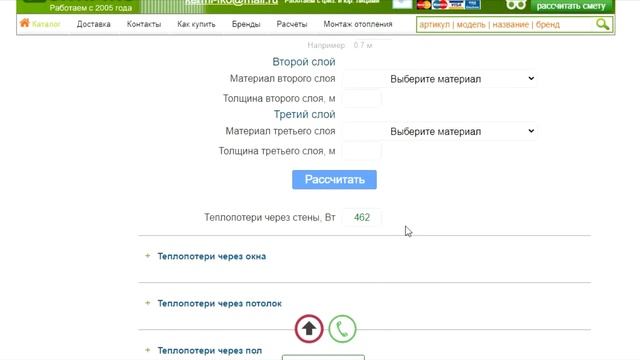Click the рассчитать смету button
Screen dimensions: 640x360
(571, 6)
